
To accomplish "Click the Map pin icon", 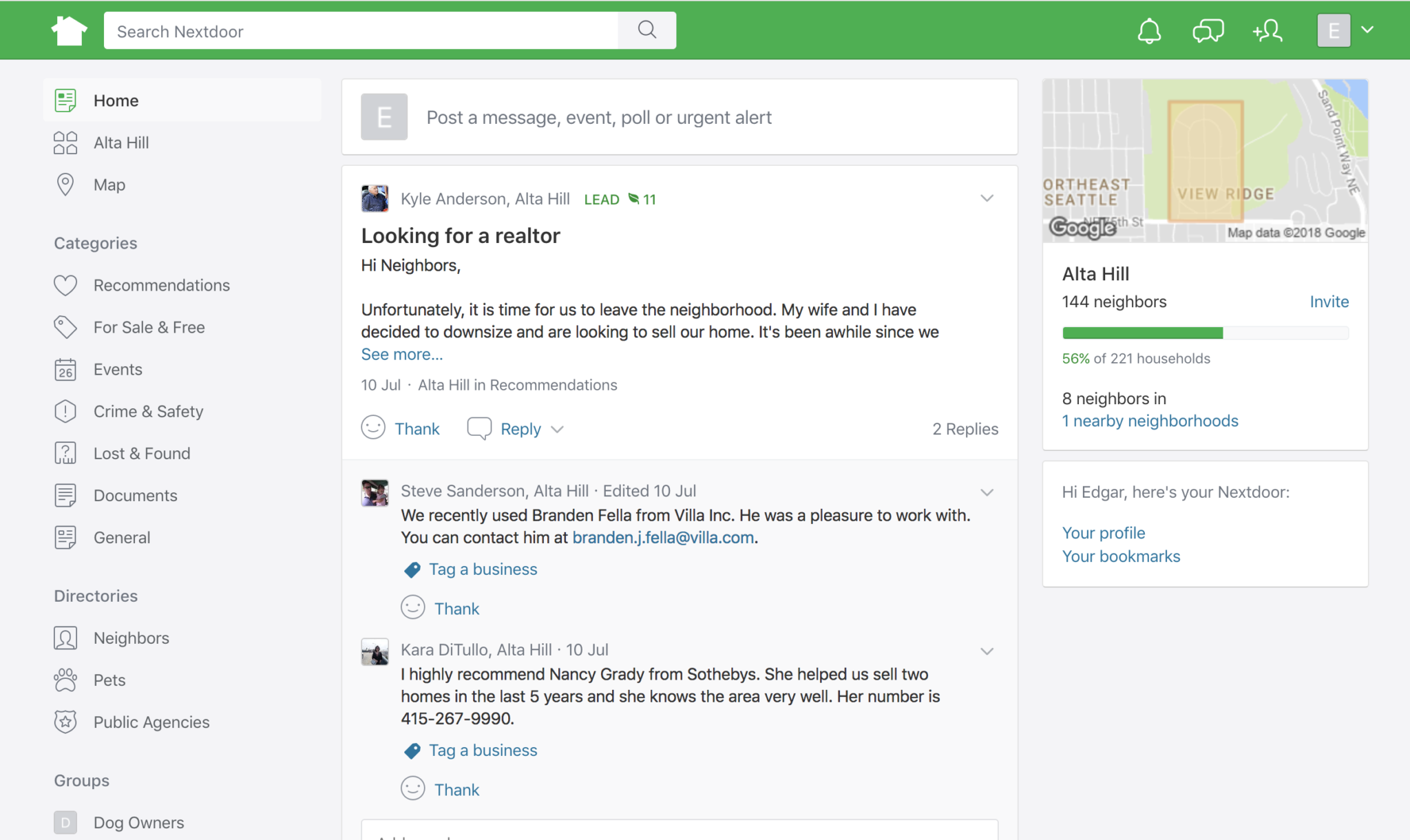I will (65, 185).
